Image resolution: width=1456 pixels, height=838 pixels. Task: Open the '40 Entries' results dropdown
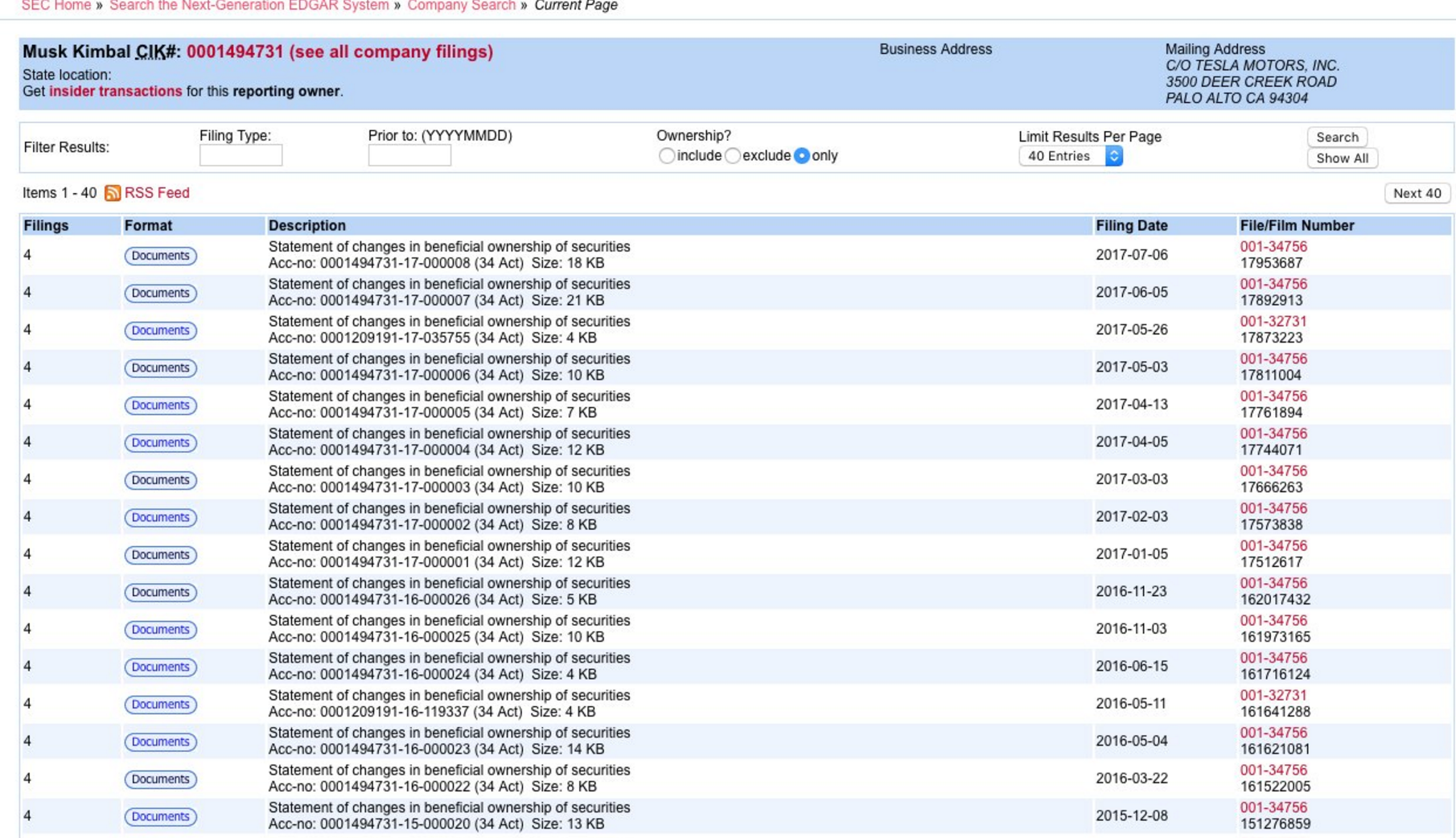coord(1071,156)
